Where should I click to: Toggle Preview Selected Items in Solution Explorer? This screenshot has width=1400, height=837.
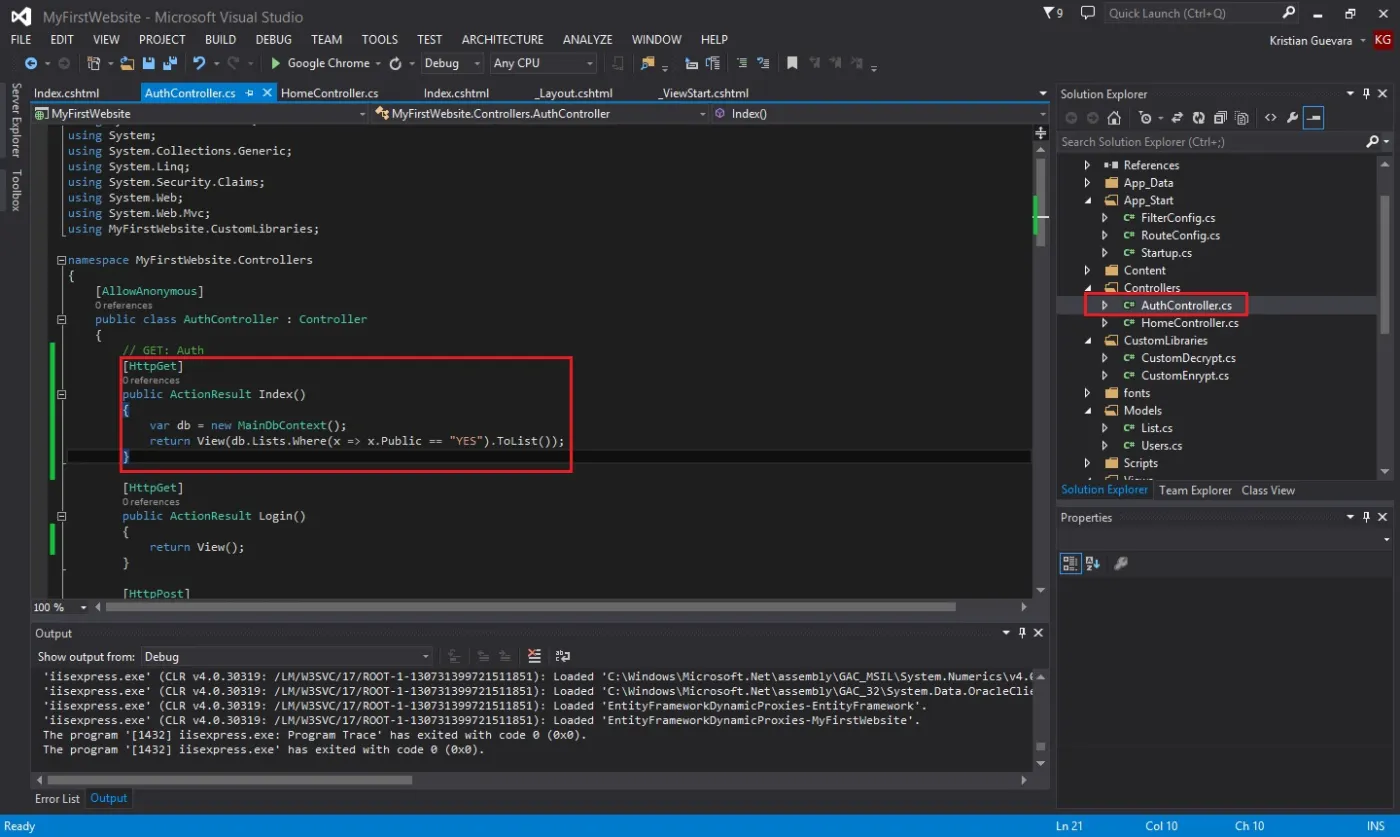(1314, 118)
